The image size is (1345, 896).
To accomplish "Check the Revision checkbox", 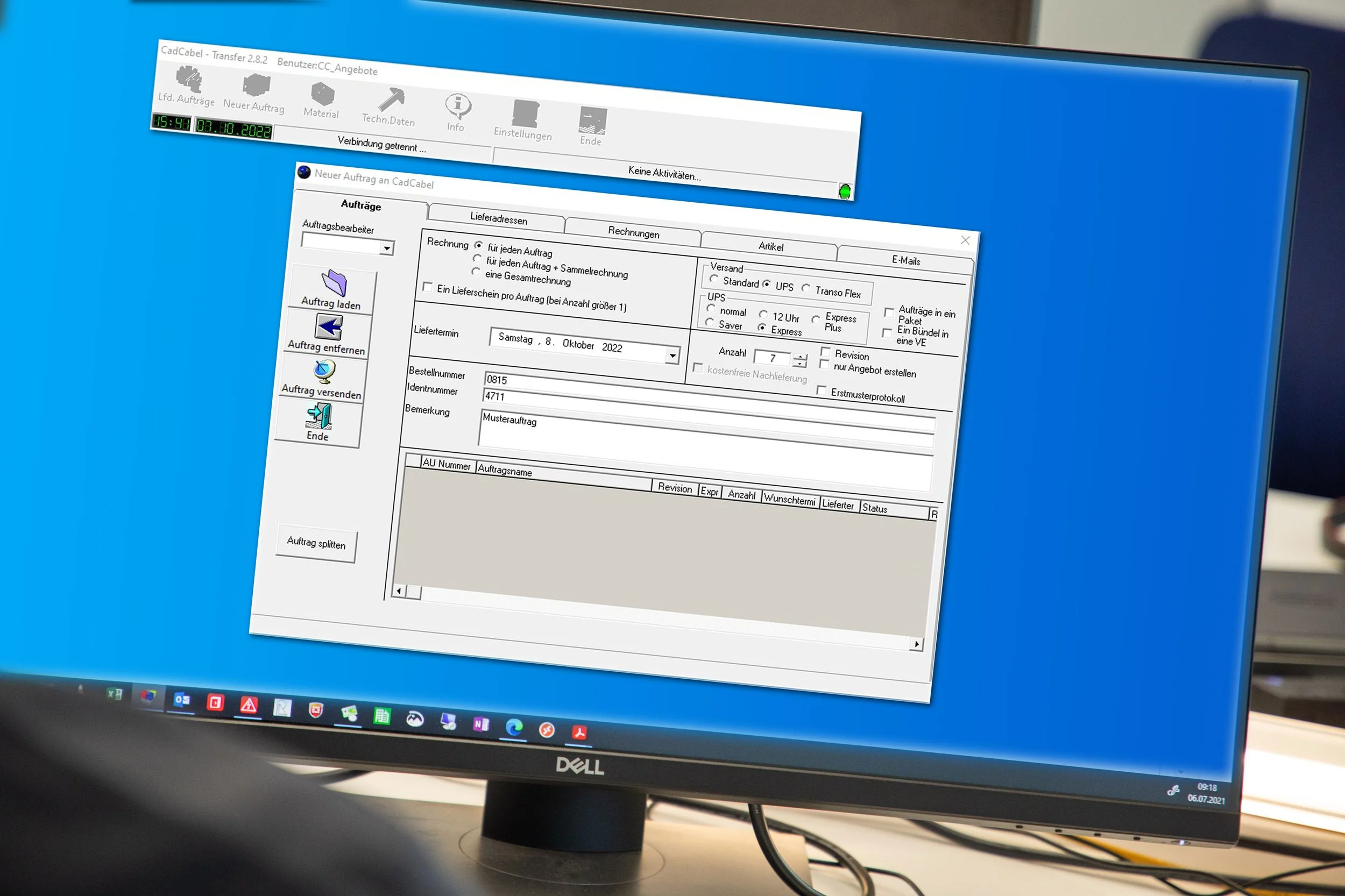I will 825,352.
